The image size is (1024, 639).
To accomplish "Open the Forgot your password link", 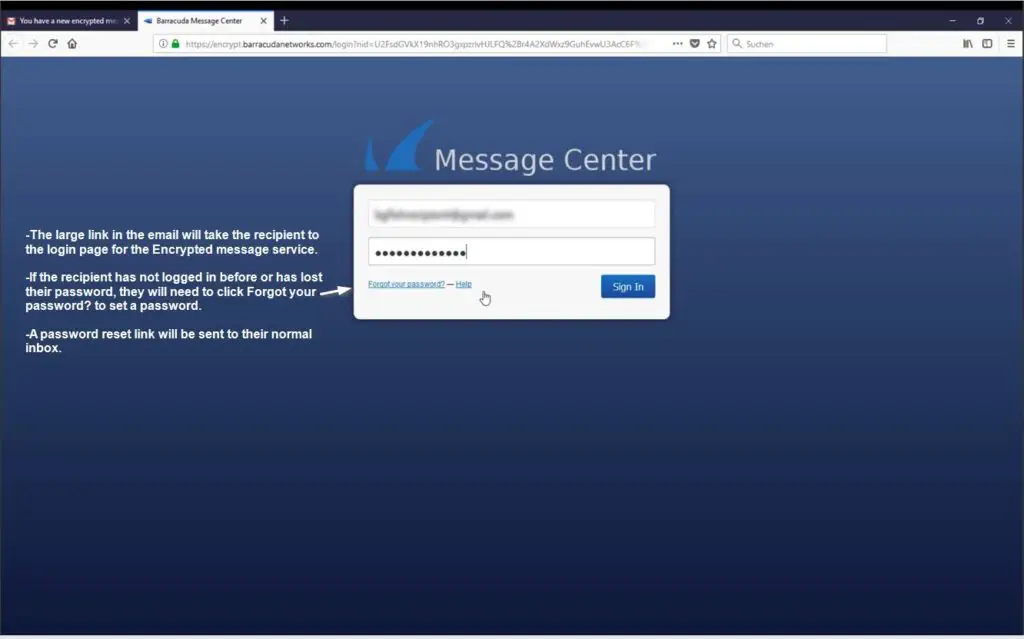I will pos(406,284).
